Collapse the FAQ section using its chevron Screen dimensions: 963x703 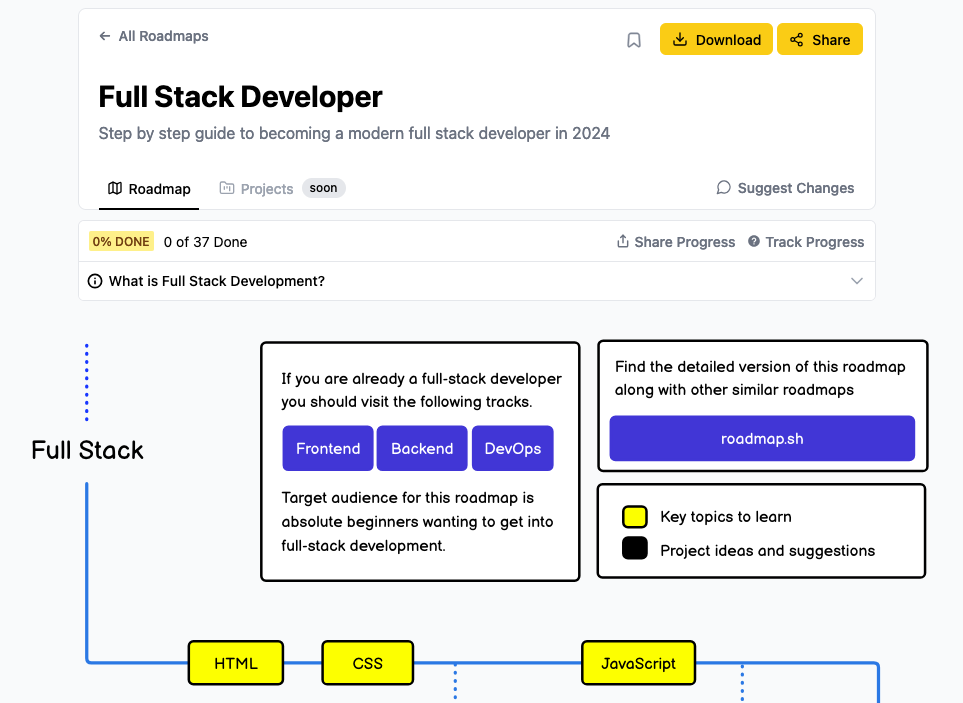tap(857, 281)
